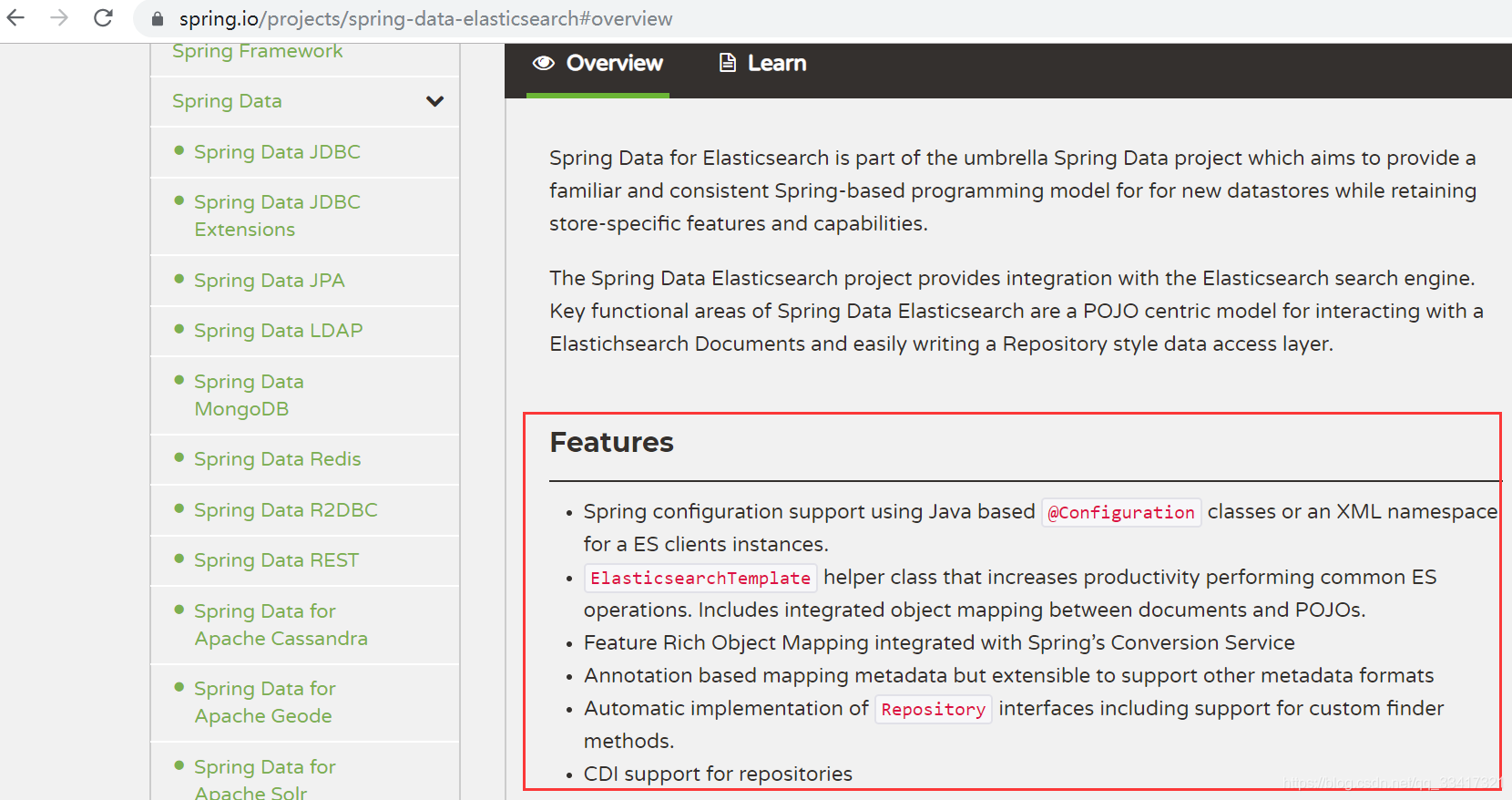Click the document icon beside Learn
Screen dimensions: 1512x800
pos(727,63)
